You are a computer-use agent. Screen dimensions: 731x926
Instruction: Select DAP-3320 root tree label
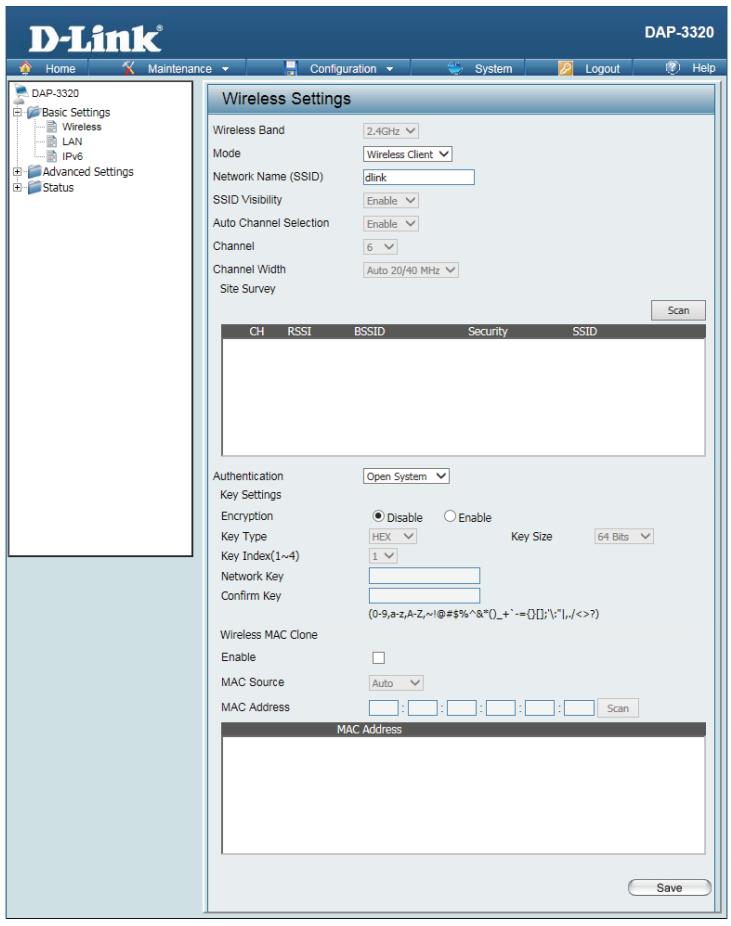tap(55, 93)
